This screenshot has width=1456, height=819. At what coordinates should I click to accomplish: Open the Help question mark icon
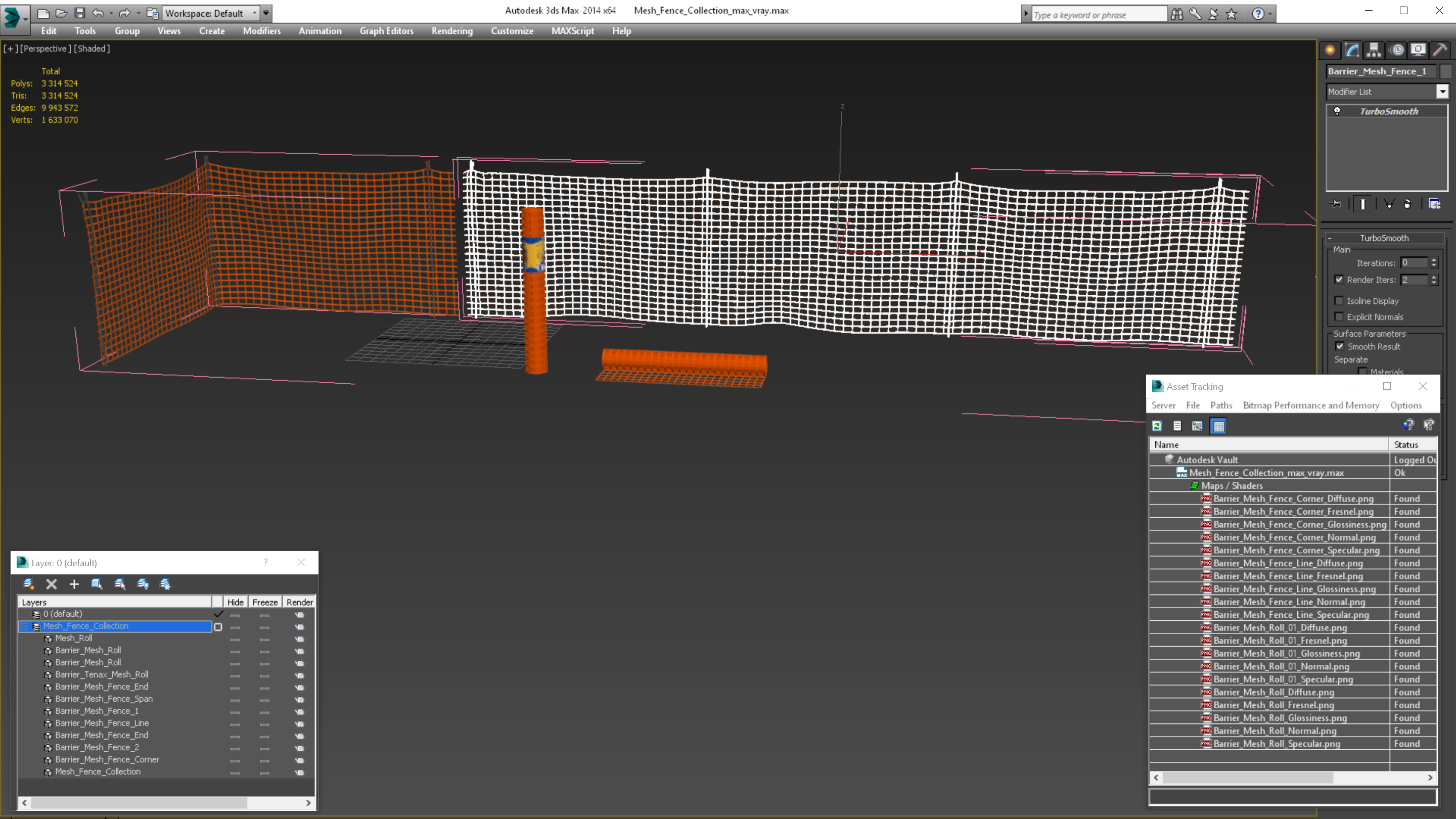click(x=1258, y=14)
